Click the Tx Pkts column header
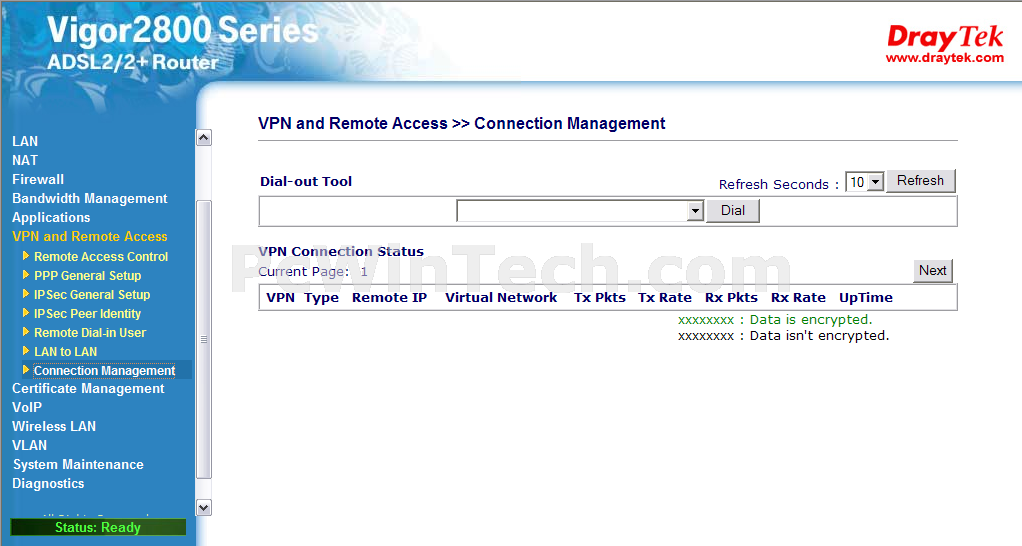Image resolution: width=1022 pixels, height=546 pixels. 600,298
